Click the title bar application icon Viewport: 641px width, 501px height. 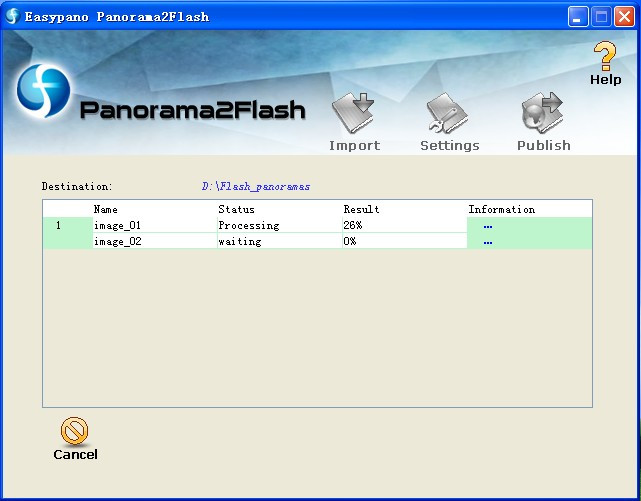pyautogui.click(x=12, y=16)
